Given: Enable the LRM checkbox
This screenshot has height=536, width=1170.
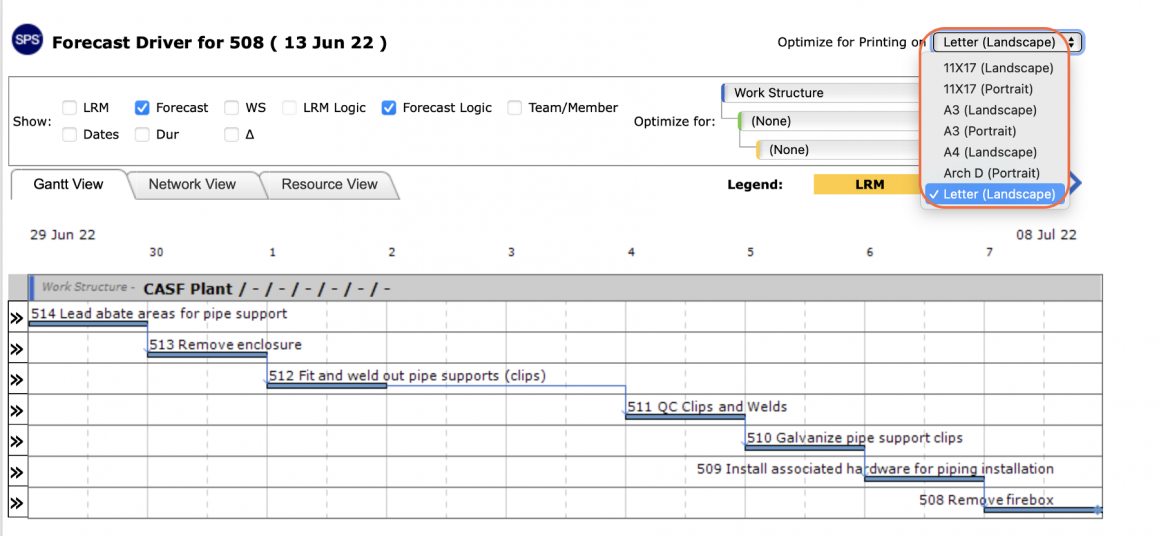Looking at the screenshot, I should click(x=69, y=108).
